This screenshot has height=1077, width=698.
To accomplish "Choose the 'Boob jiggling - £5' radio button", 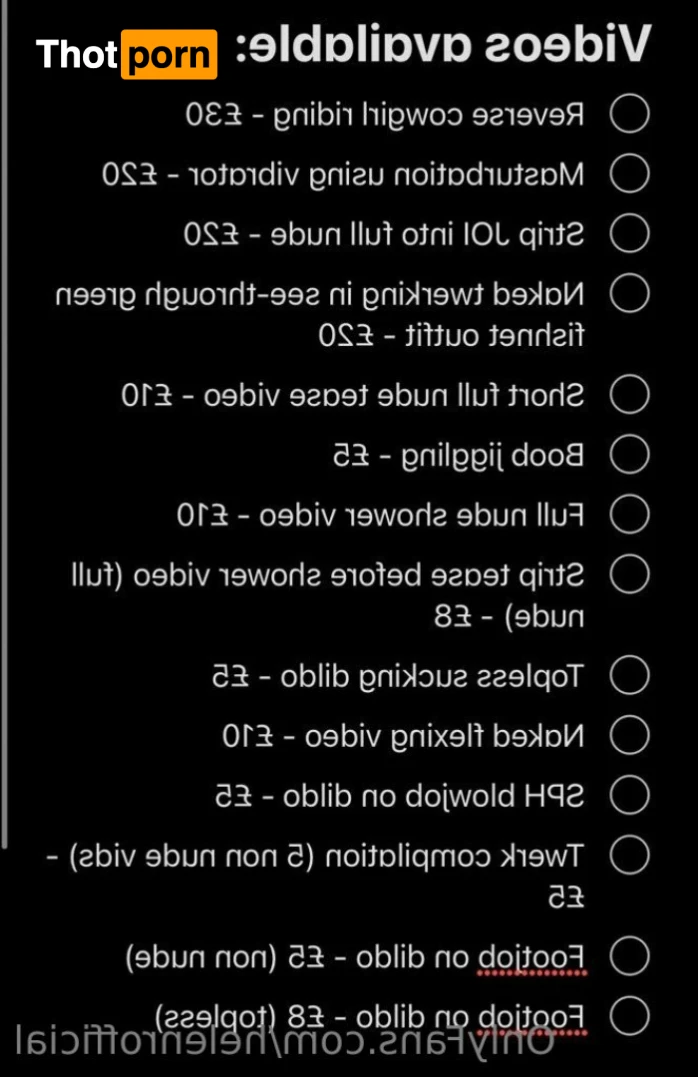I will point(631,455).
